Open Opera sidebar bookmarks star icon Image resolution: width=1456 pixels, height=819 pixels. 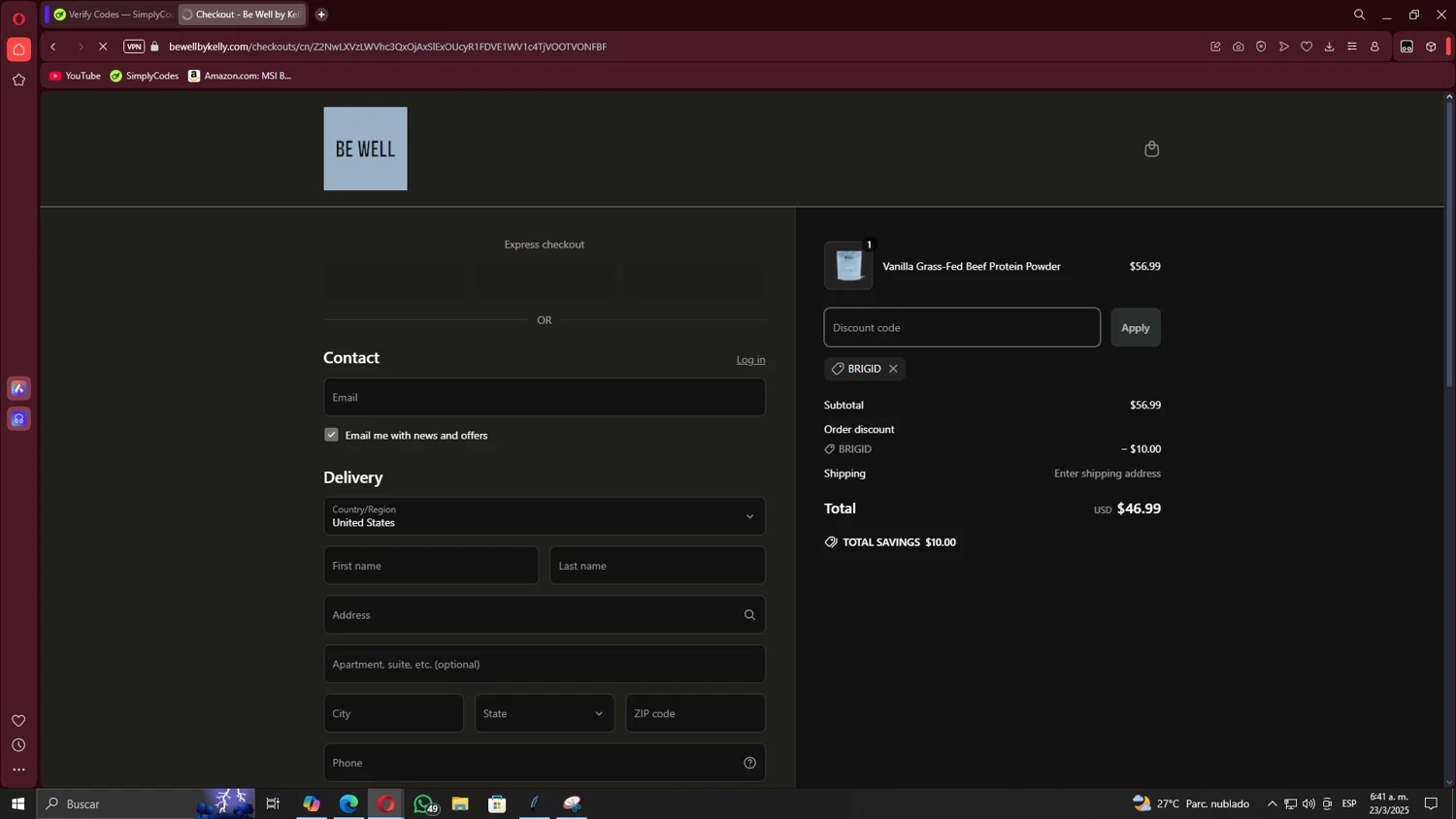[18, 81]
